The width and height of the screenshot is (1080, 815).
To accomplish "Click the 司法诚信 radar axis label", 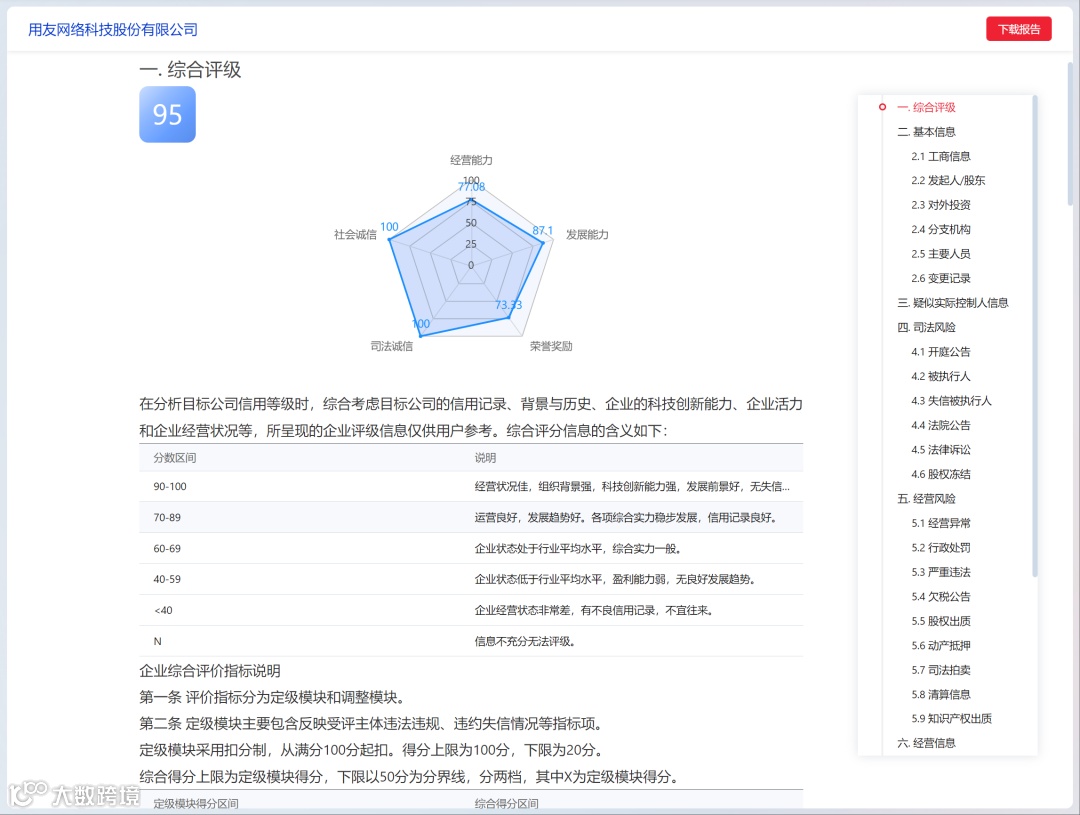I will 391,346.
